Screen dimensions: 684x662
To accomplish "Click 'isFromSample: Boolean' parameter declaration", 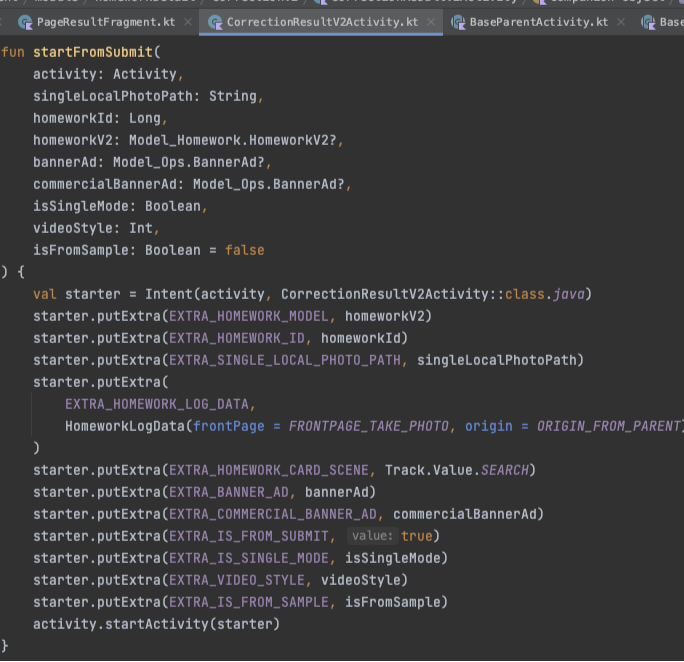I will tap(117, 250).
